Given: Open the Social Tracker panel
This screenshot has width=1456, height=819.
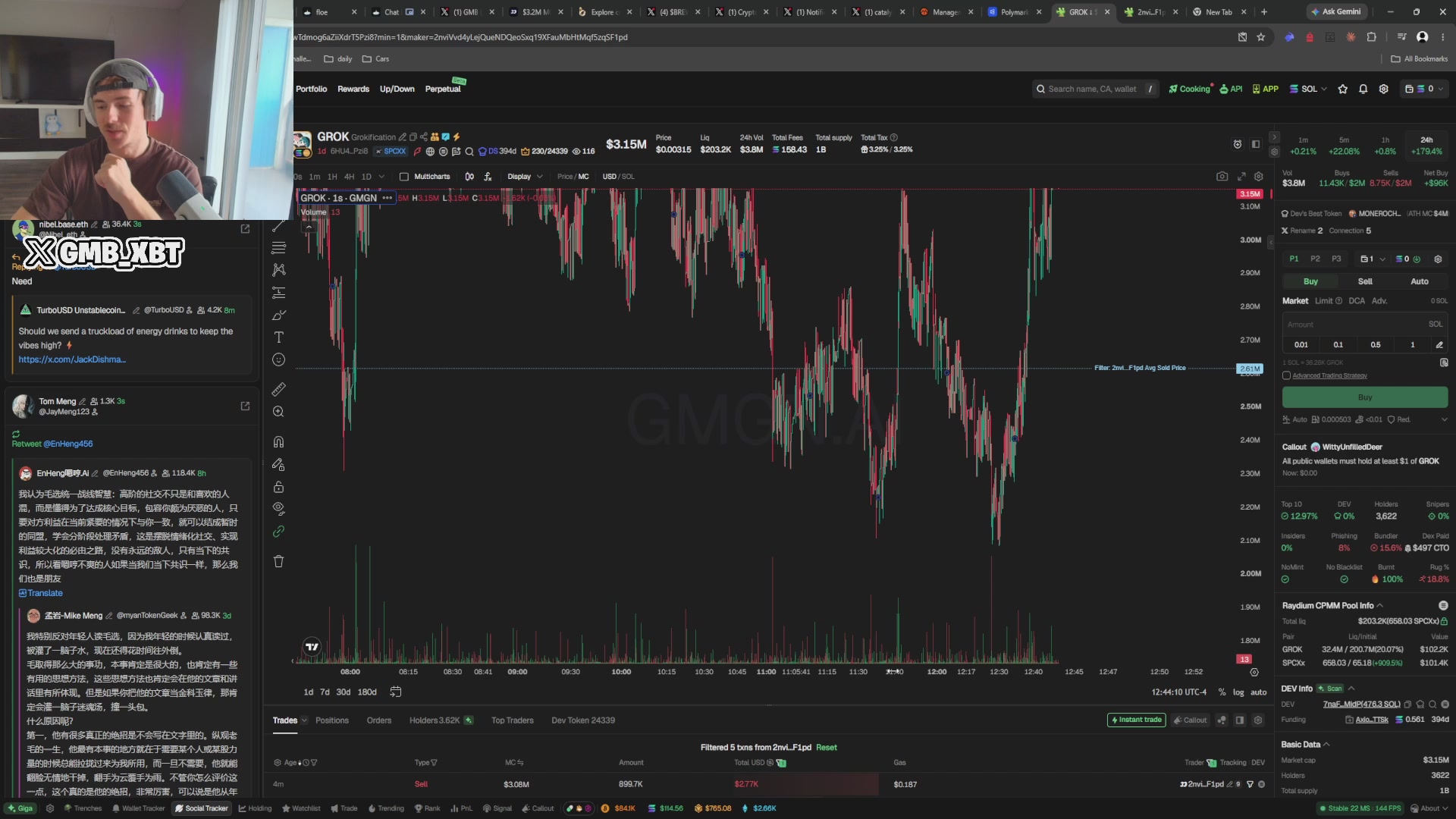Looking at the screenshot, I should (x=201, y=808).
